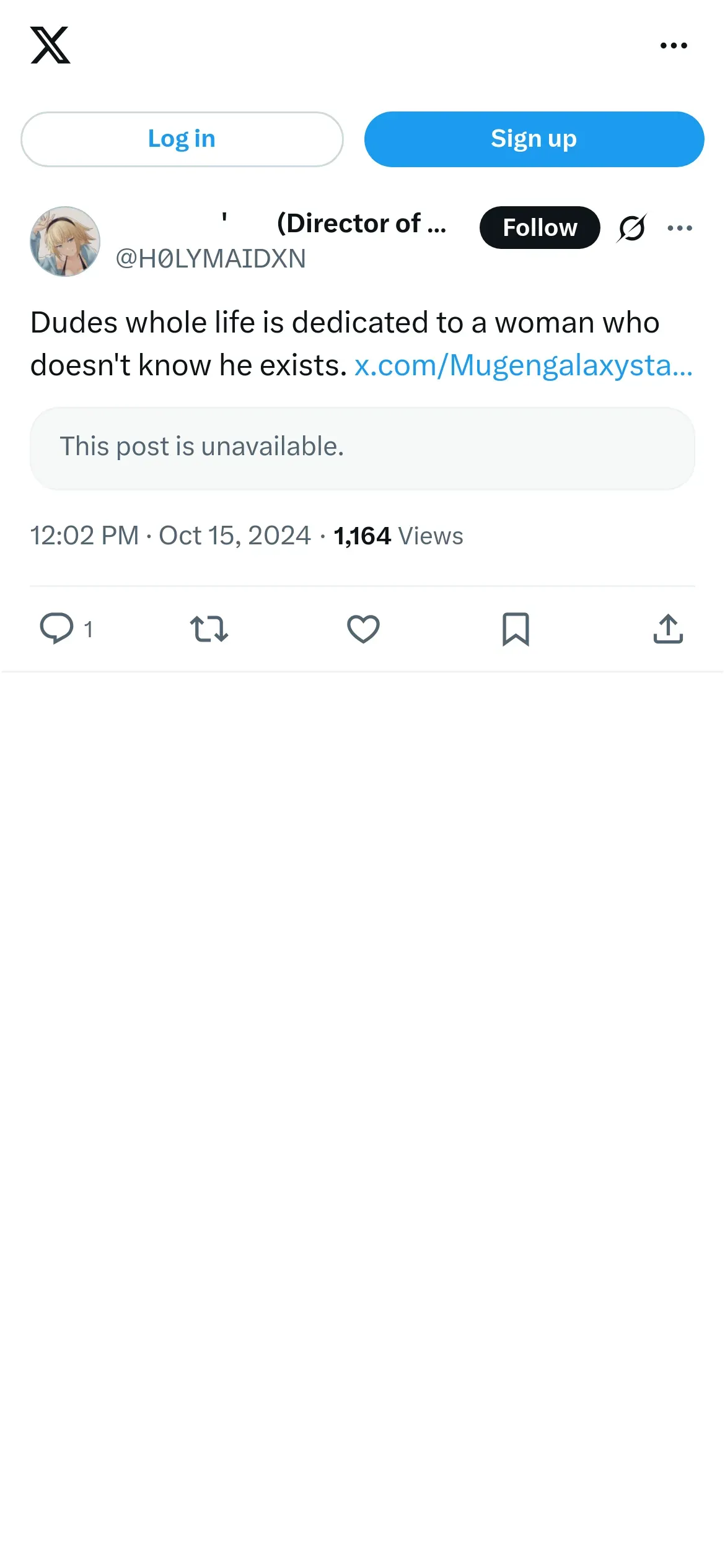Follow the @H0LYMAIDXN account

tap(539, 228)
